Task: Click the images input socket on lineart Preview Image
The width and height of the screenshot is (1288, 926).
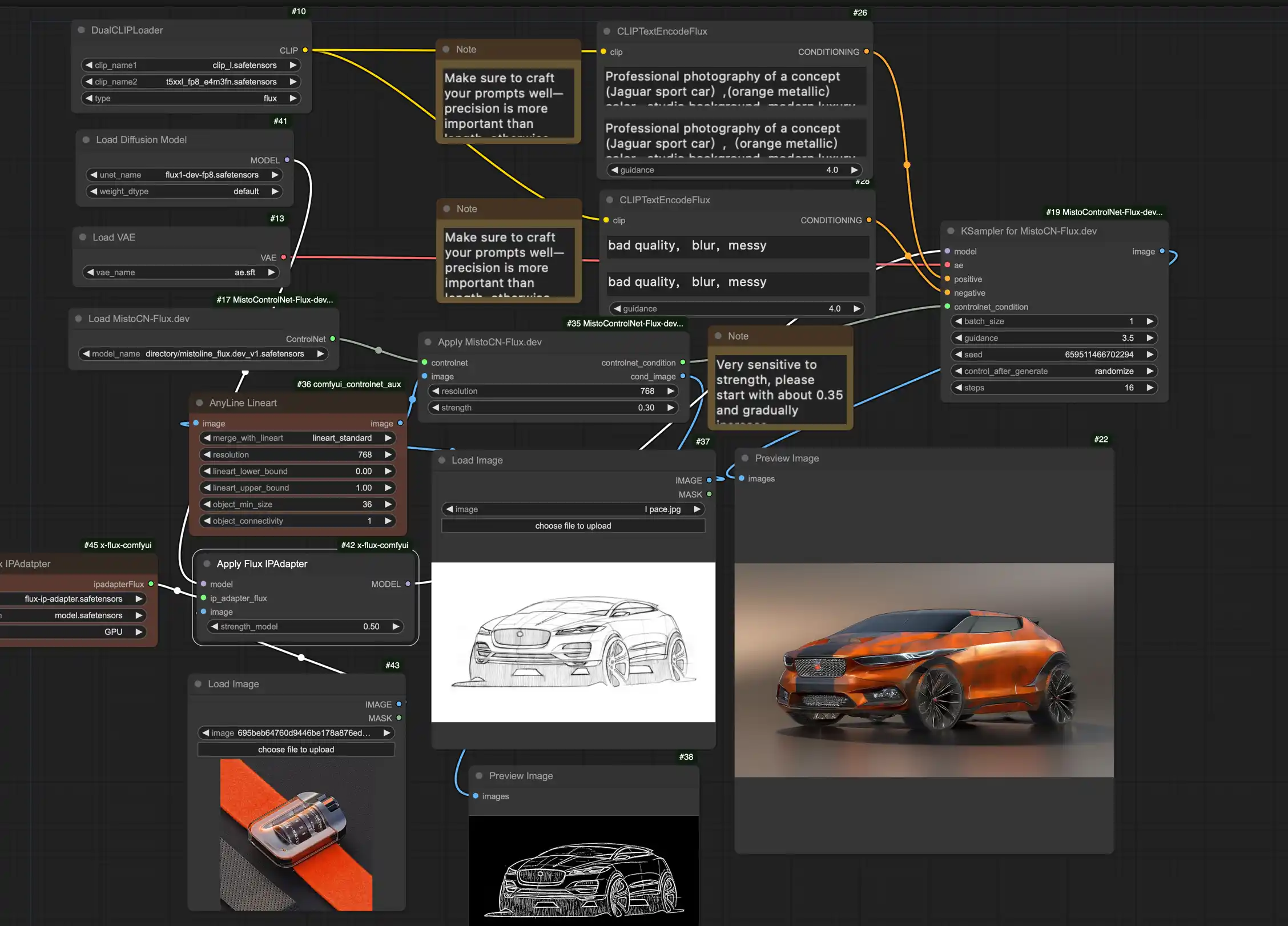Action: coord(475,796)
